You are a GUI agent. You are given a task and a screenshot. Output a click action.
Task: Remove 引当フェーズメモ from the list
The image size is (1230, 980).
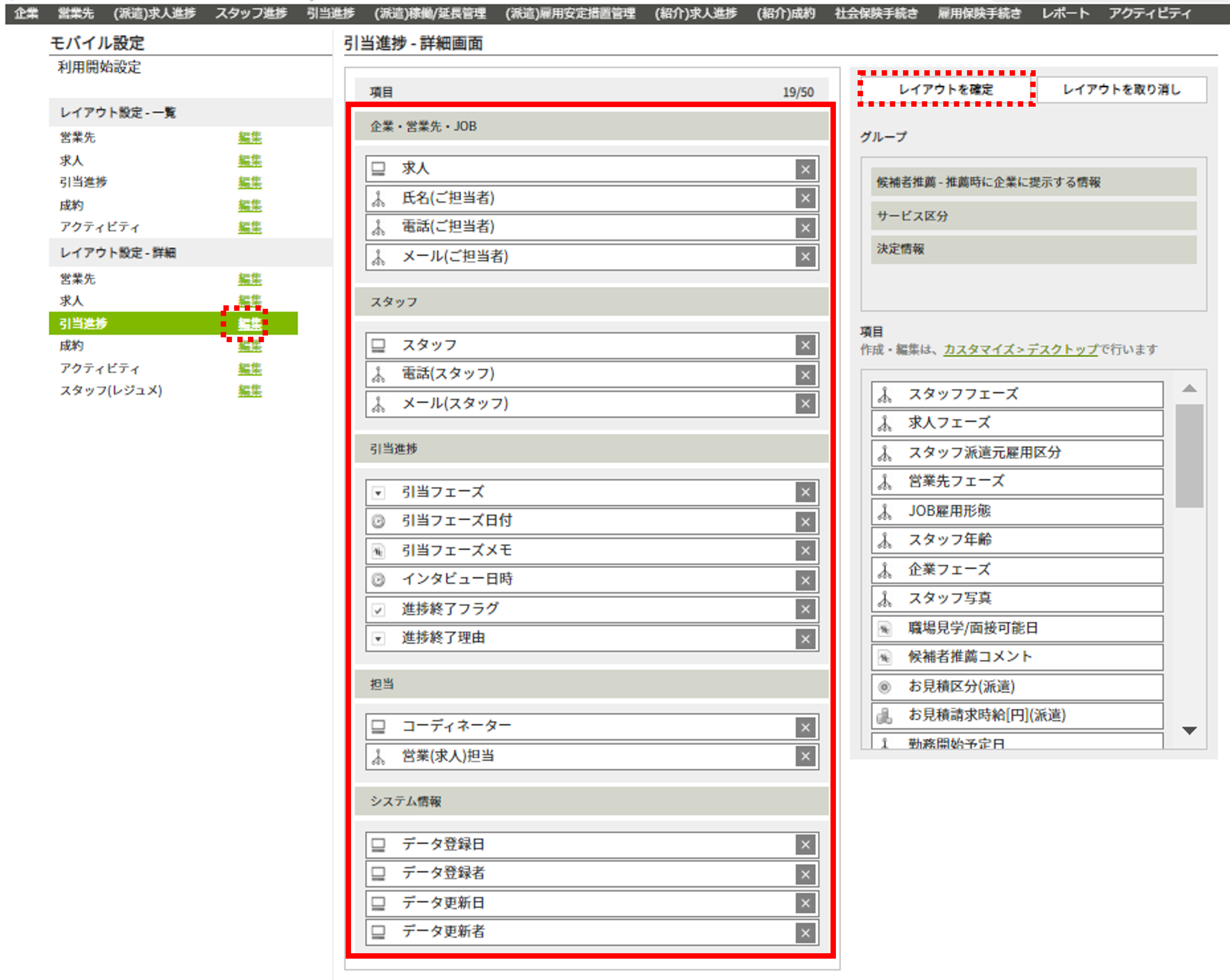[x=805, y=551]
